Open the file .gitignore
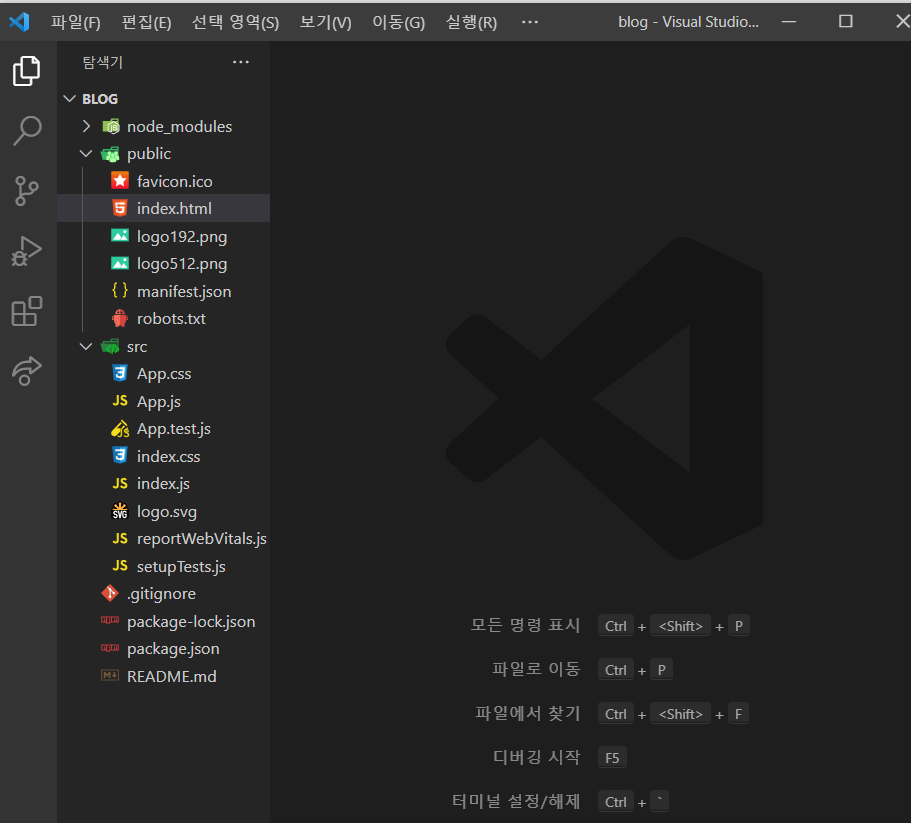This screenshot has height=823, width=911. (x=162, y=594)
